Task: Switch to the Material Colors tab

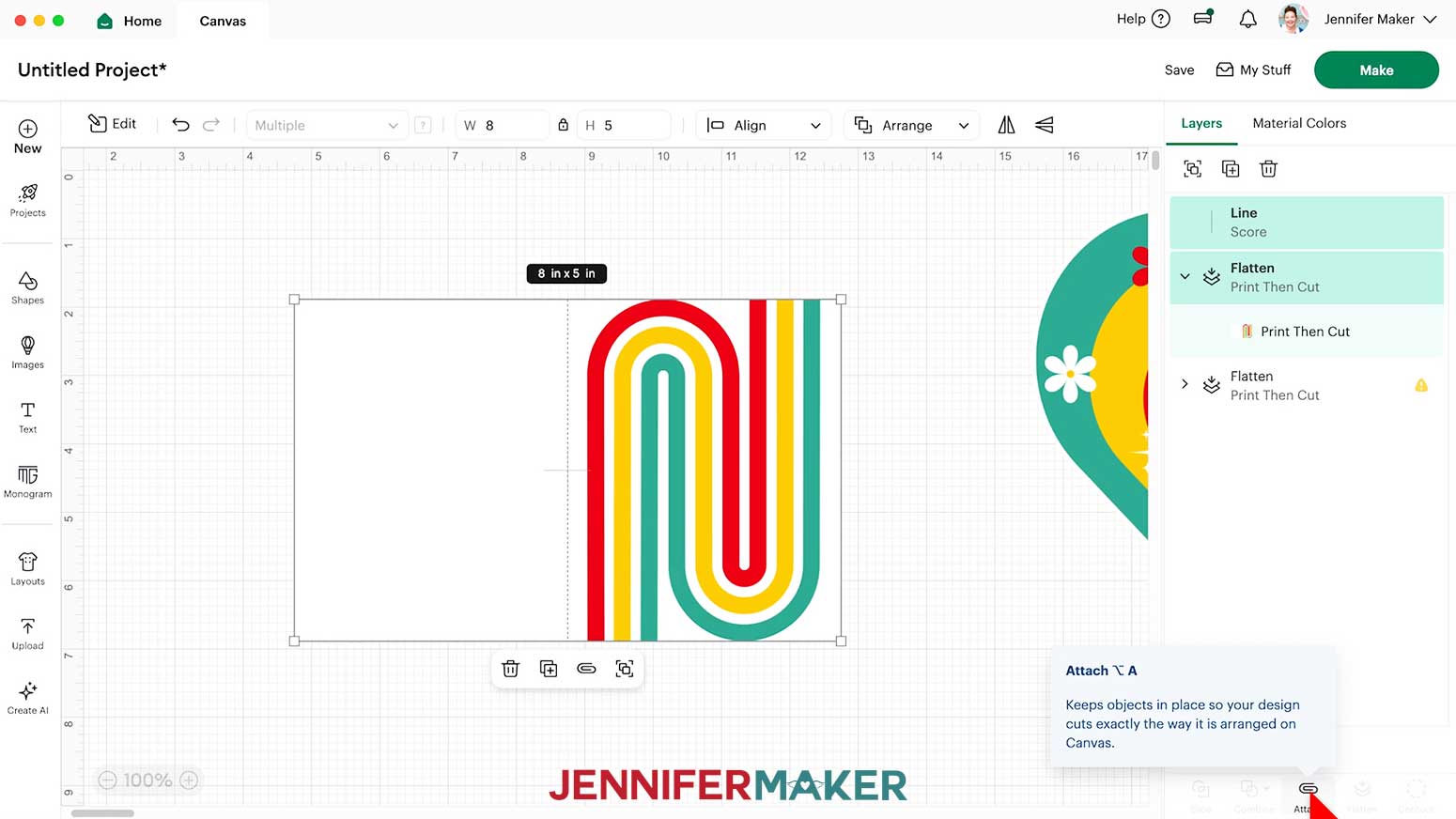Action: click(1299, 123)
